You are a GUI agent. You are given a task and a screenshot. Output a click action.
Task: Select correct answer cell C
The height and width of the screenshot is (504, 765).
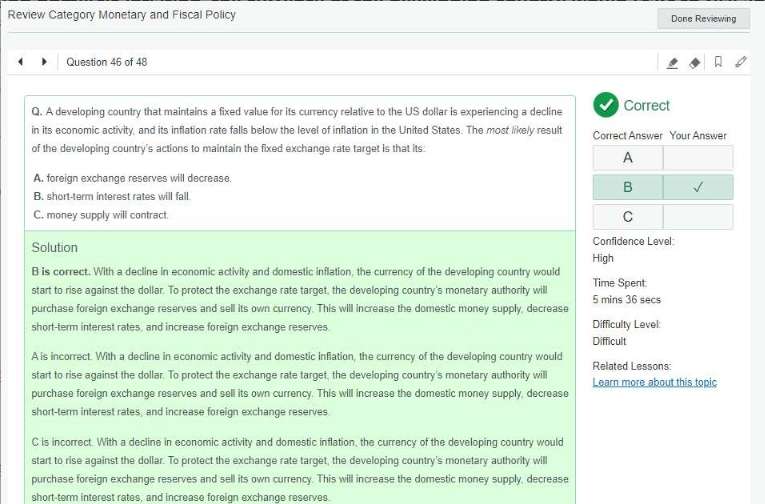(627, 217)
